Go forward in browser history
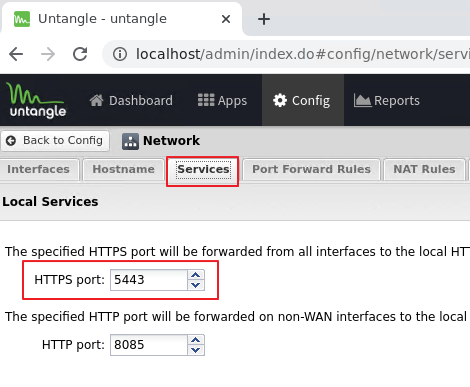This screenshot has height=387, width=470. 48,54
